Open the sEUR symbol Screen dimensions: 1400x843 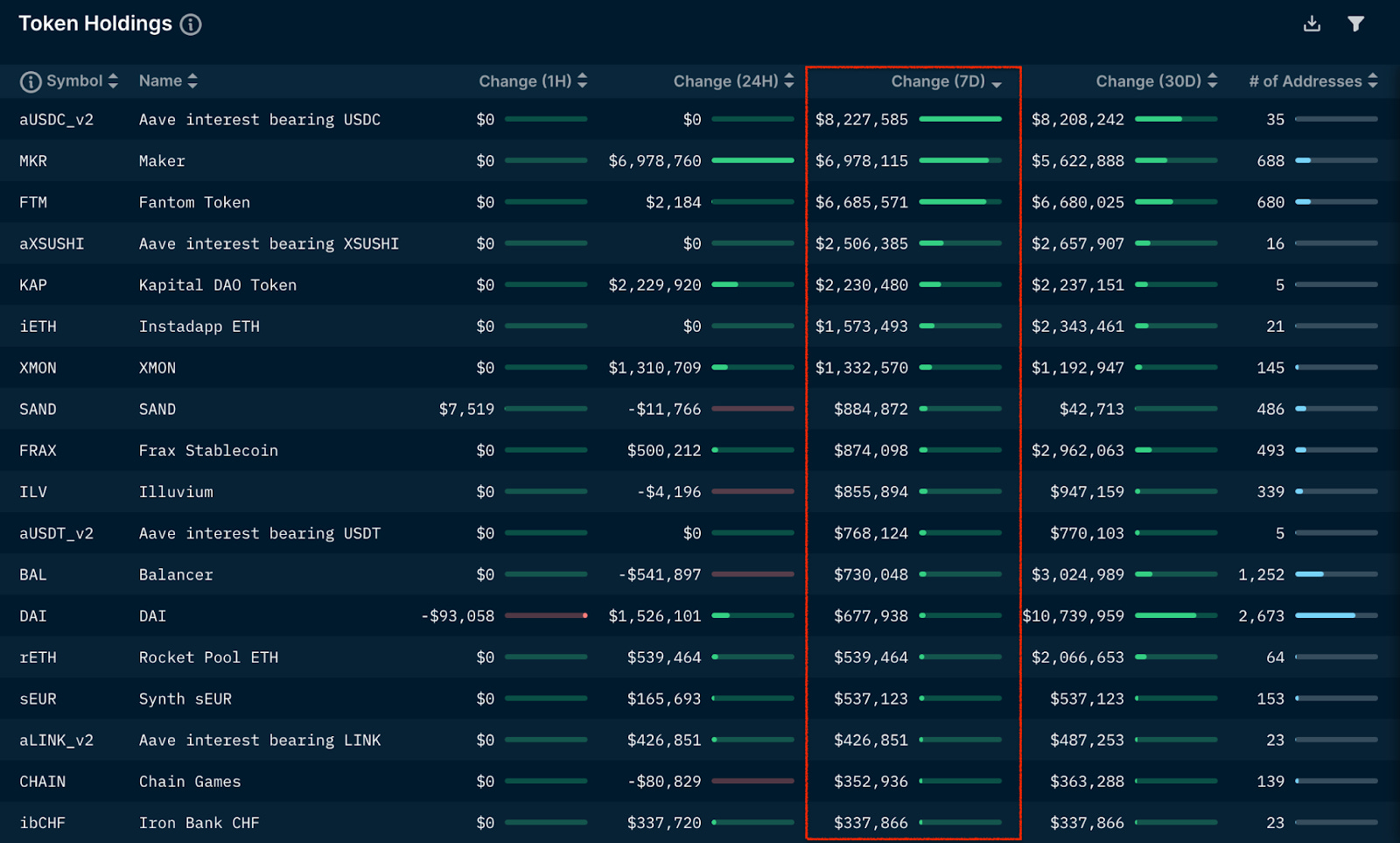[x=38, y=699]
